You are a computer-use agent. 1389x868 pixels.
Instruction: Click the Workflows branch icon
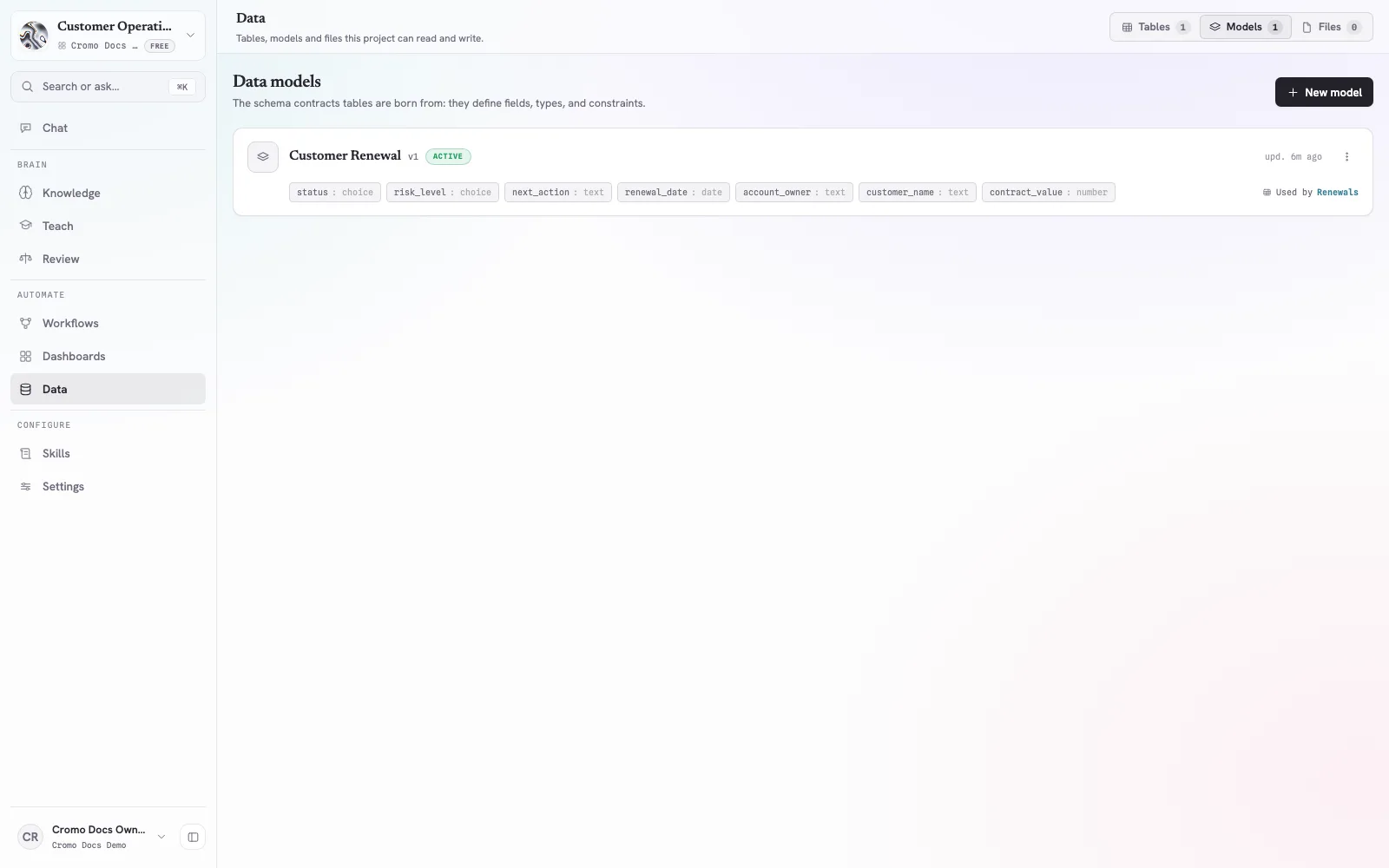[26, 323]
